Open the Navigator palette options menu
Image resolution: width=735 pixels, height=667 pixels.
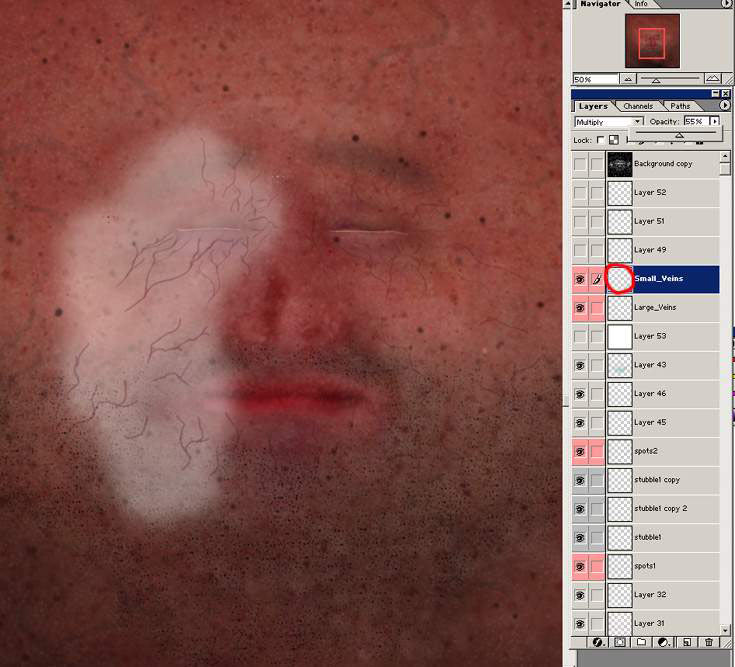tap(725, 4)
